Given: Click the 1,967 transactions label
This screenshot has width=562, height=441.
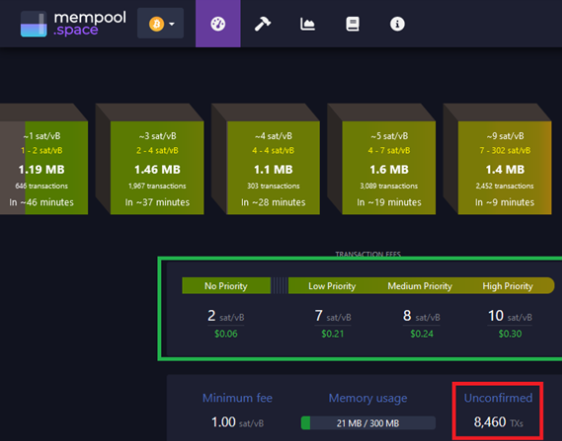Looking at the screenshot, I should (x=157, y=186).
